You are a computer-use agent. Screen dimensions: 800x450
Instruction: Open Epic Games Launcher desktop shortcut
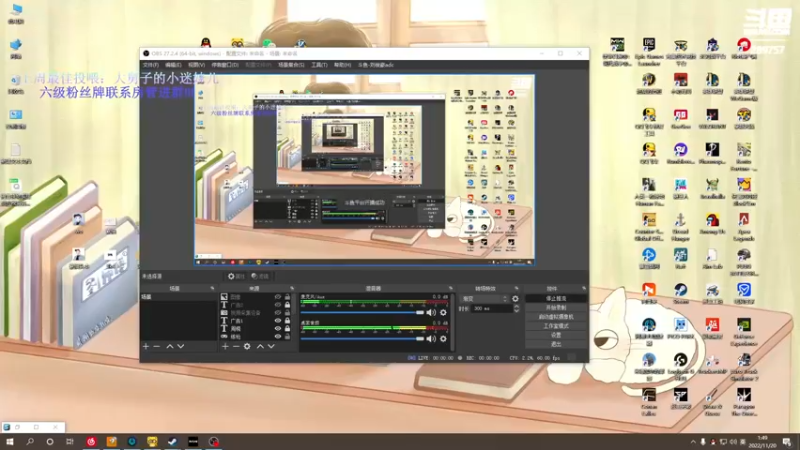click(649, 51)
